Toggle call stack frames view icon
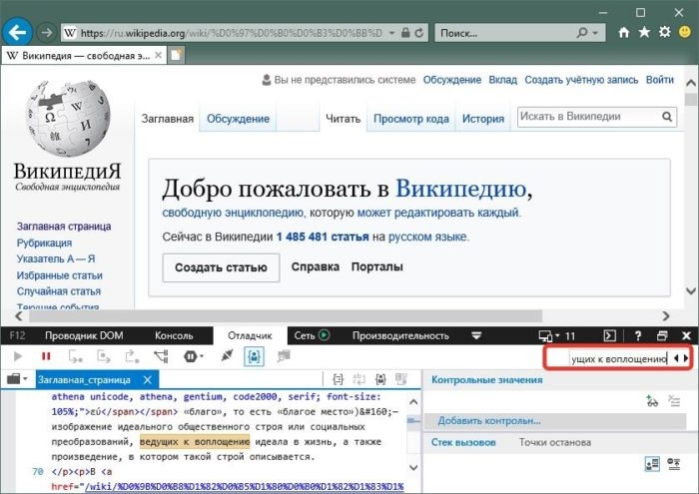Screen dimensions: 699x494 point(652,464)
